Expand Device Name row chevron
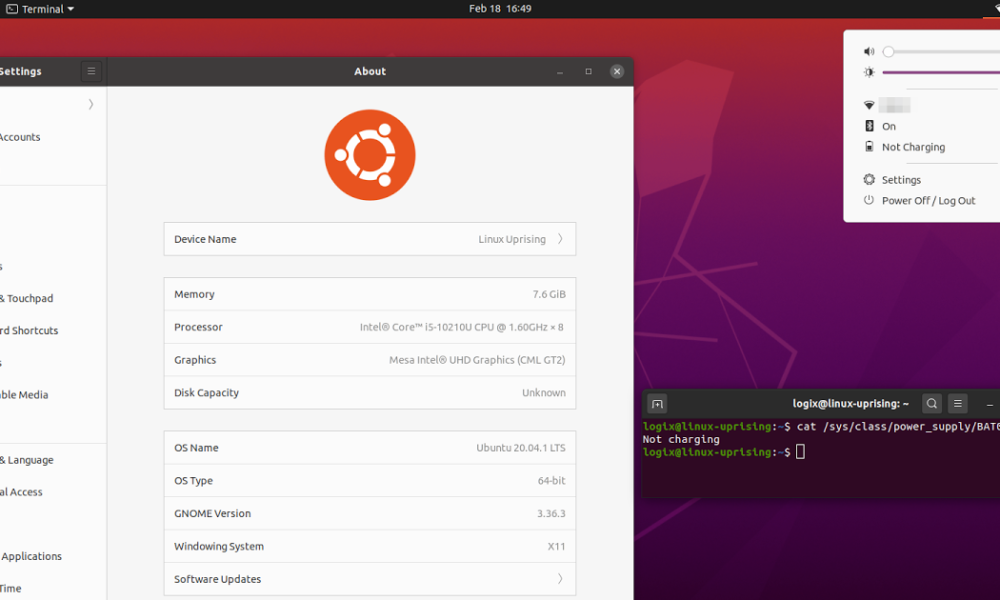This screenshot has height=600, width=1000. point(560,239)
